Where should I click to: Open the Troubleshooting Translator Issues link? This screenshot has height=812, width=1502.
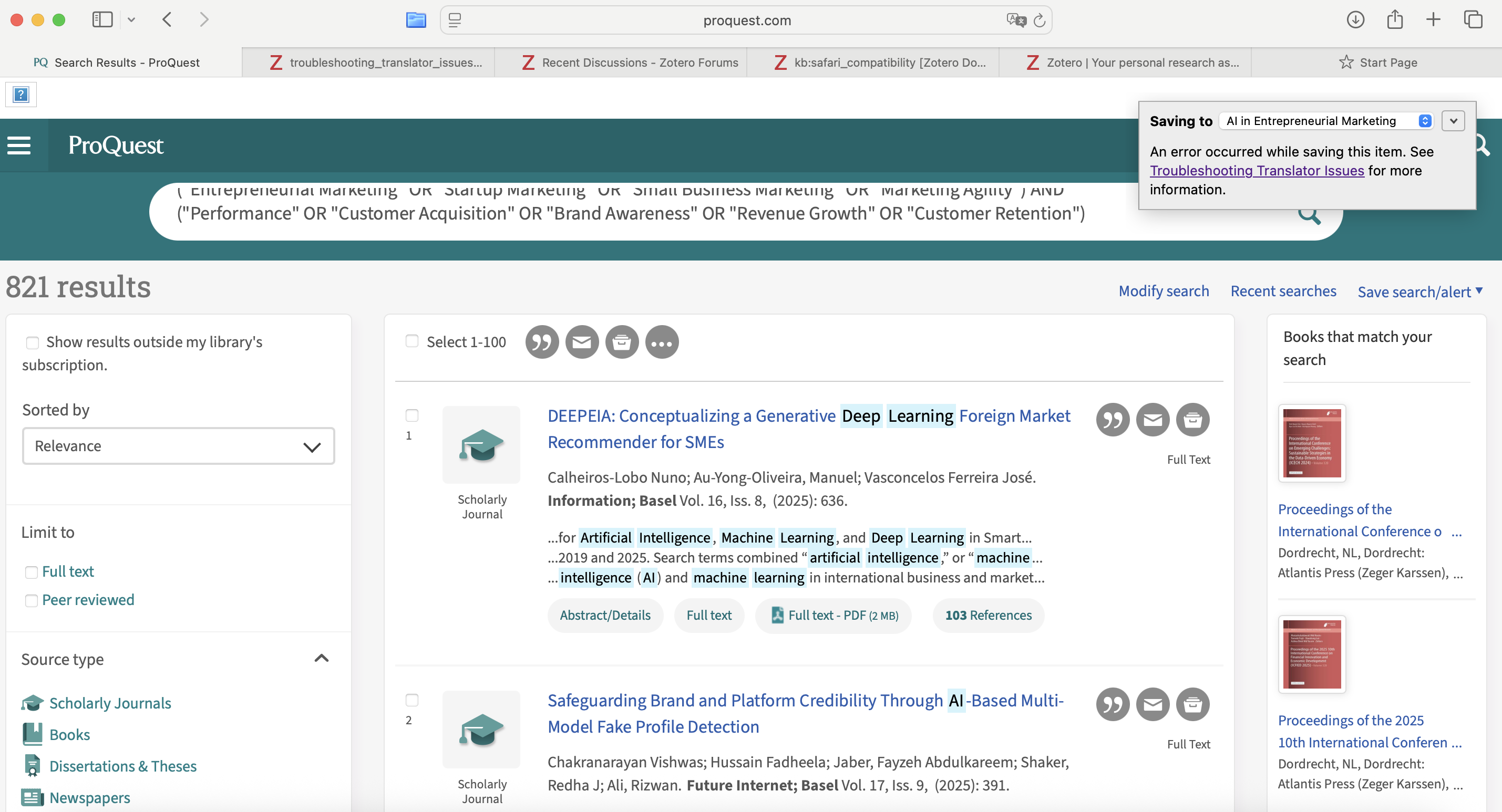point(1257,171)
